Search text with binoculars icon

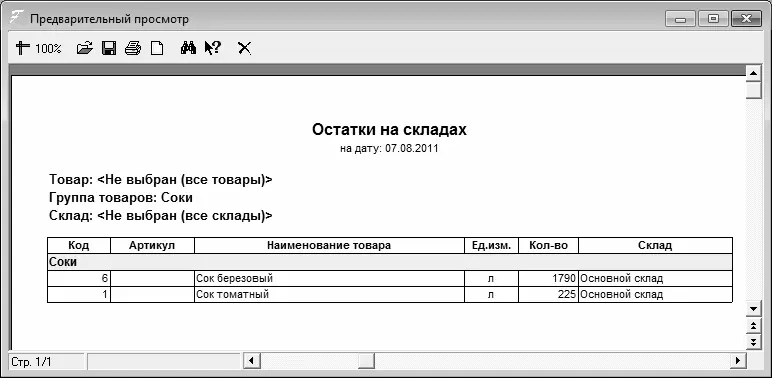point(188,48)
